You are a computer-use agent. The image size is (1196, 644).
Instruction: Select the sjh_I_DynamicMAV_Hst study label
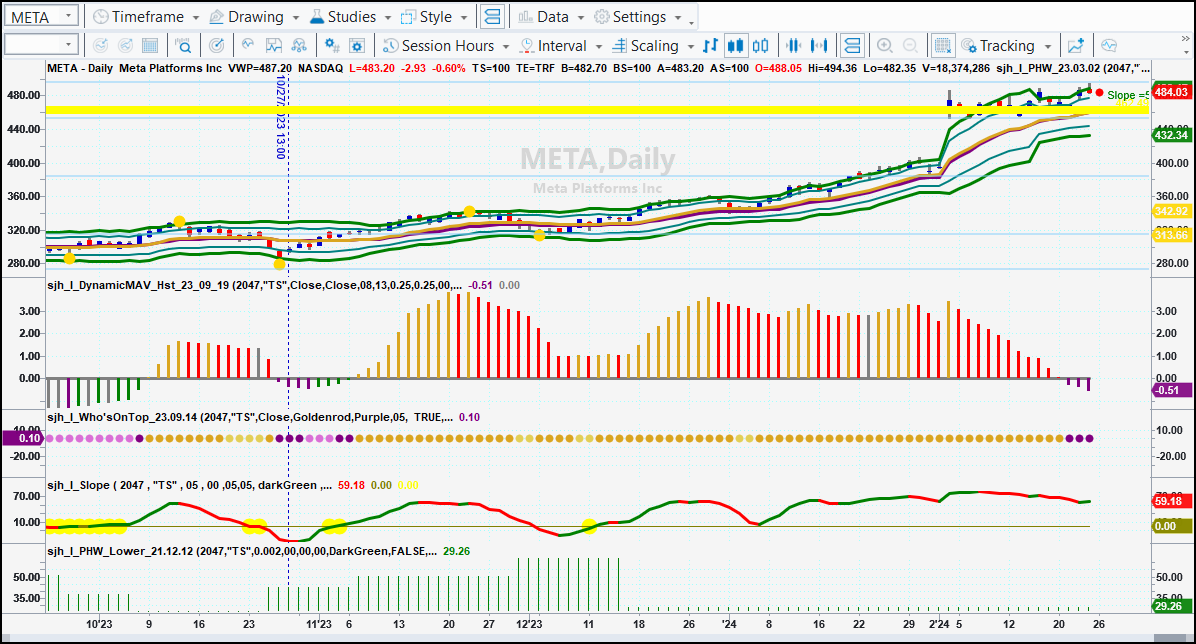pyautogui.click(x=254, y=285)
